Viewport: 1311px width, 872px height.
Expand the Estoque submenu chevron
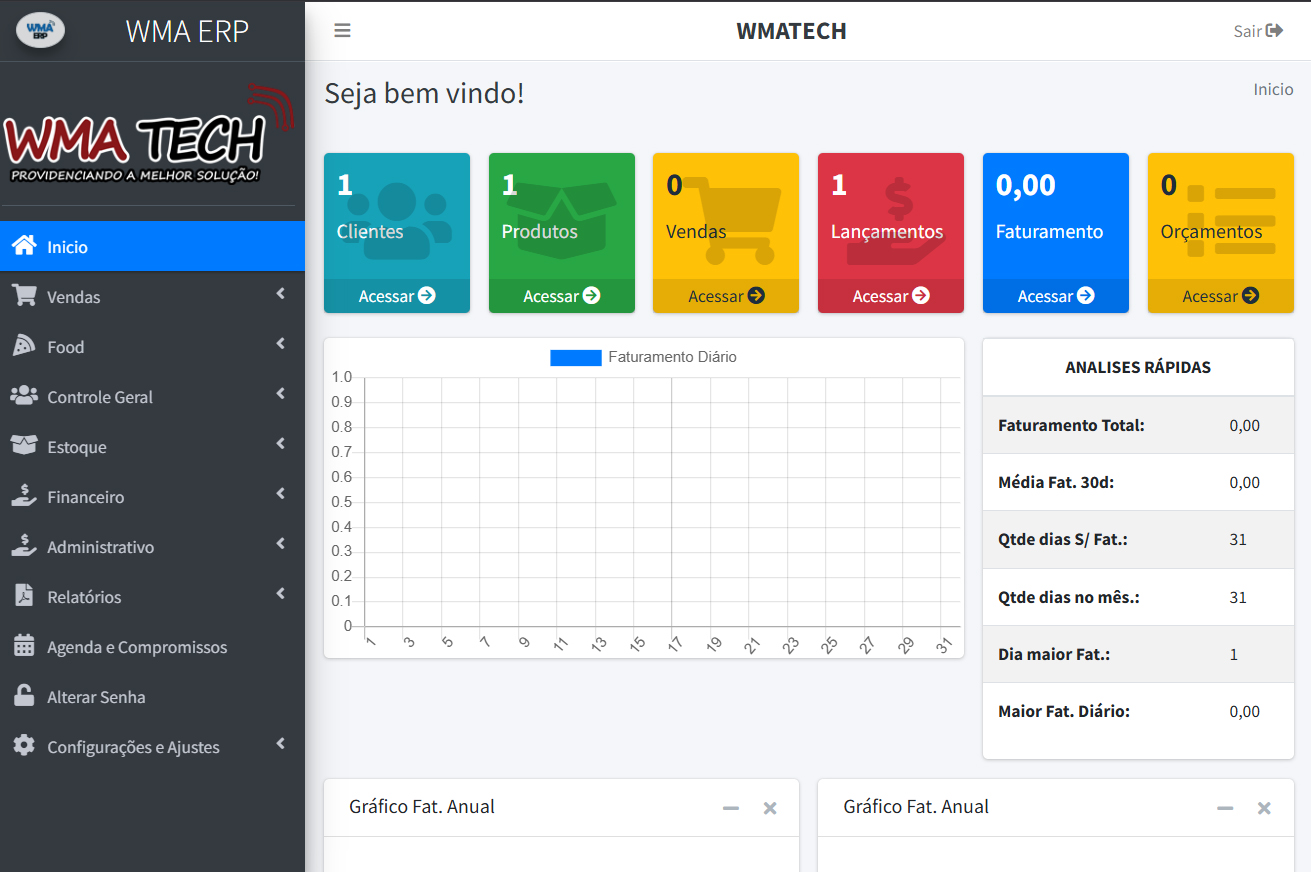281,444
